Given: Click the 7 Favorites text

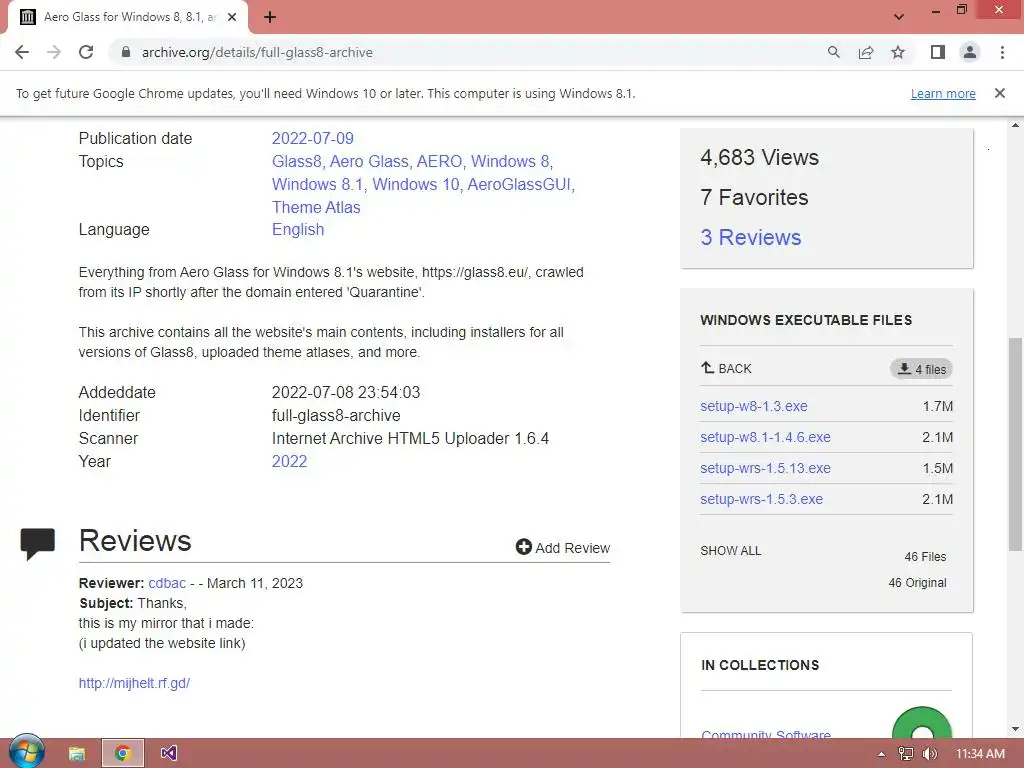Looking at the screenshot, I should click(x=754, y=197).
